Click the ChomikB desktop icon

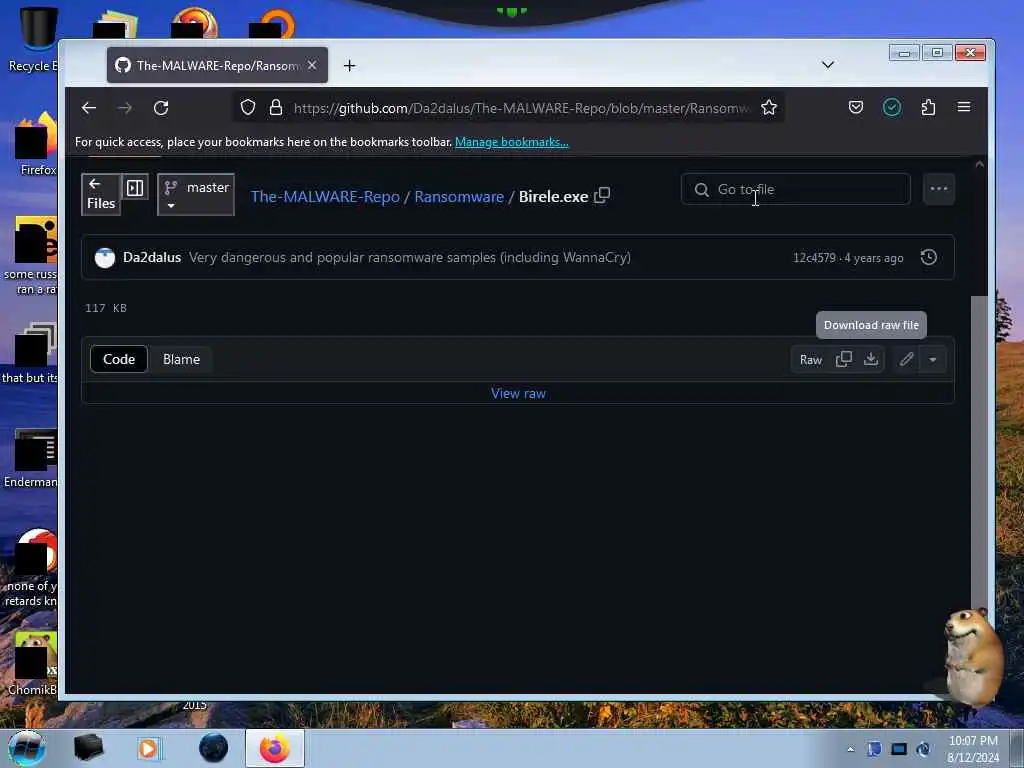(33, 663)
